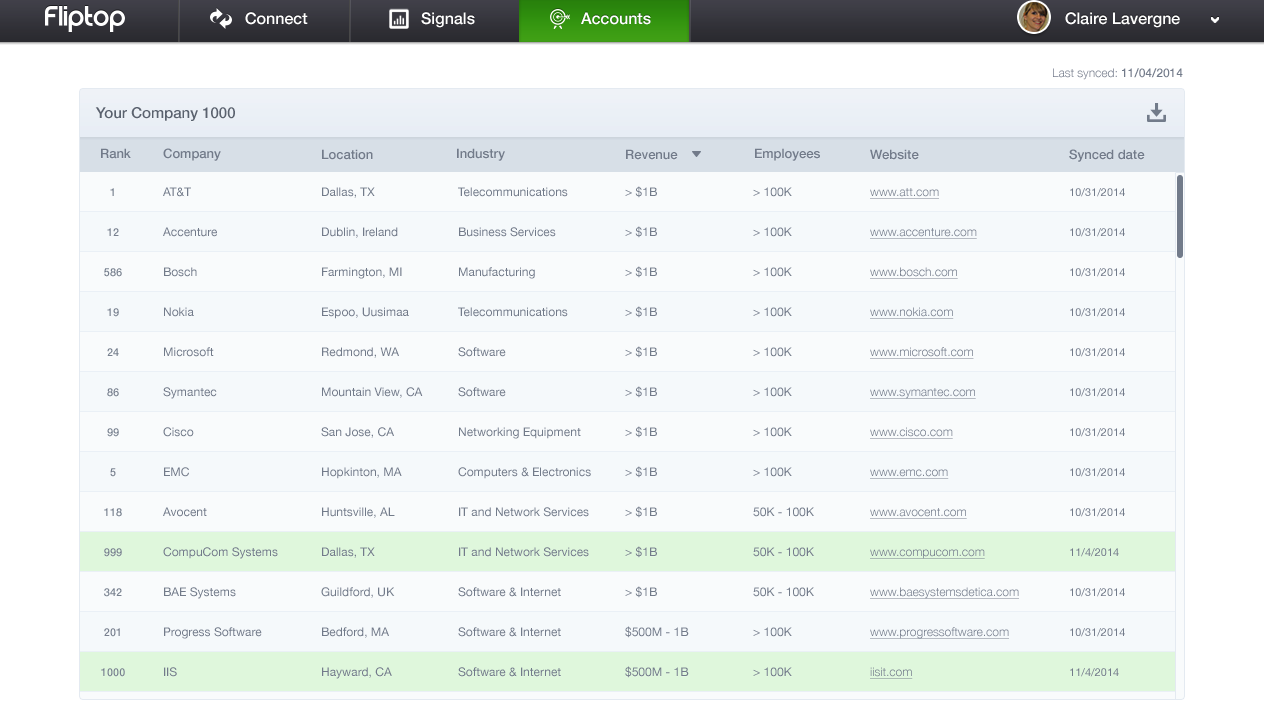Sort by Website column header
The image size is (1264, 707).
[x=894, y=155]
